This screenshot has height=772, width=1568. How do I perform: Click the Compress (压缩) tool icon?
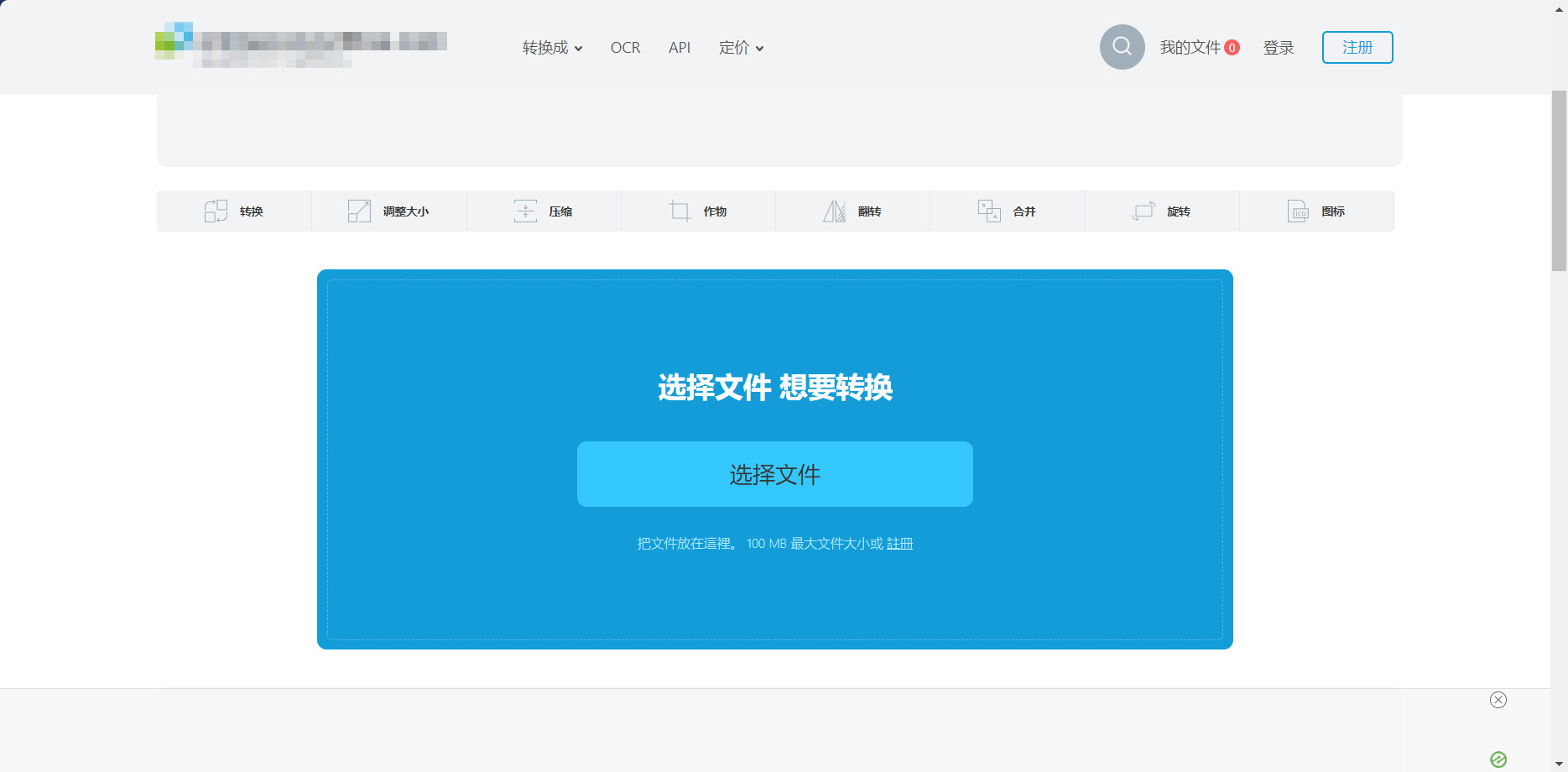[525, 211]
